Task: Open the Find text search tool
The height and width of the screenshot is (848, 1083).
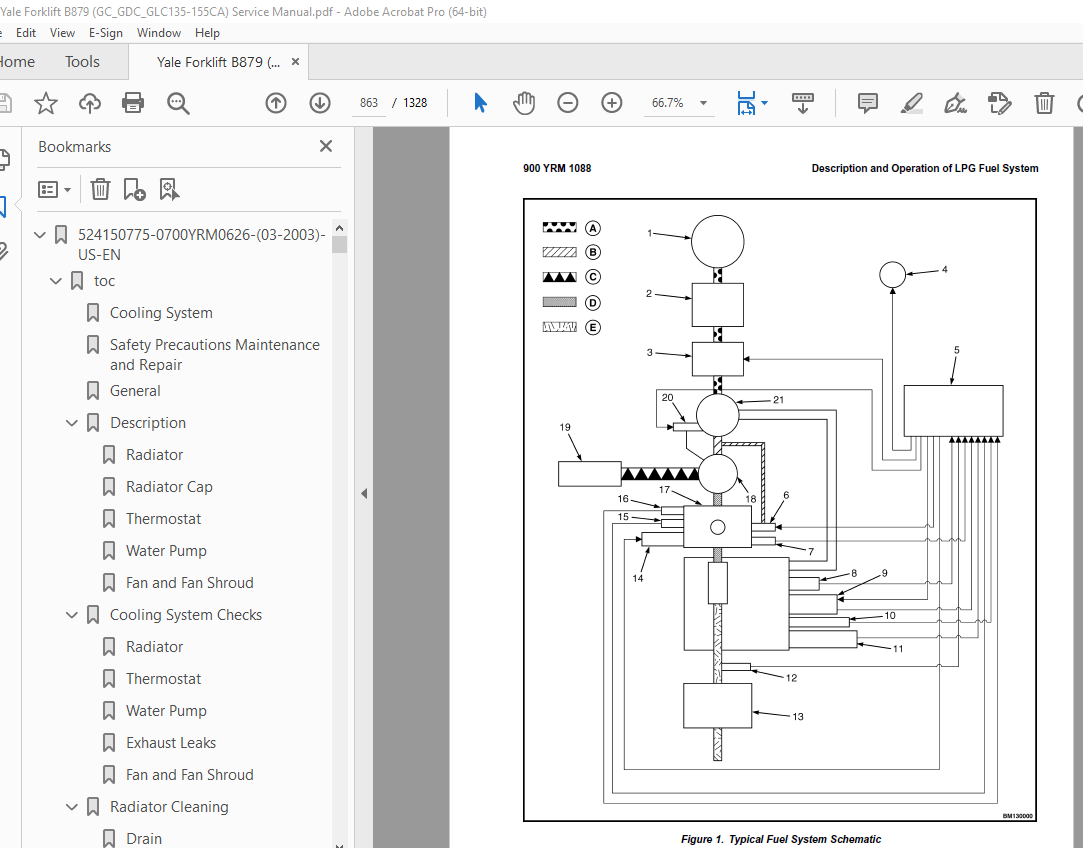Action: (x=178, y=103)
